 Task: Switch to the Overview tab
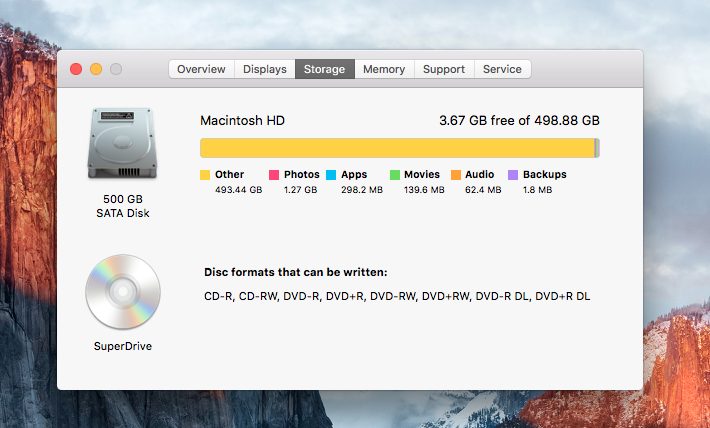tap(201, 69)
